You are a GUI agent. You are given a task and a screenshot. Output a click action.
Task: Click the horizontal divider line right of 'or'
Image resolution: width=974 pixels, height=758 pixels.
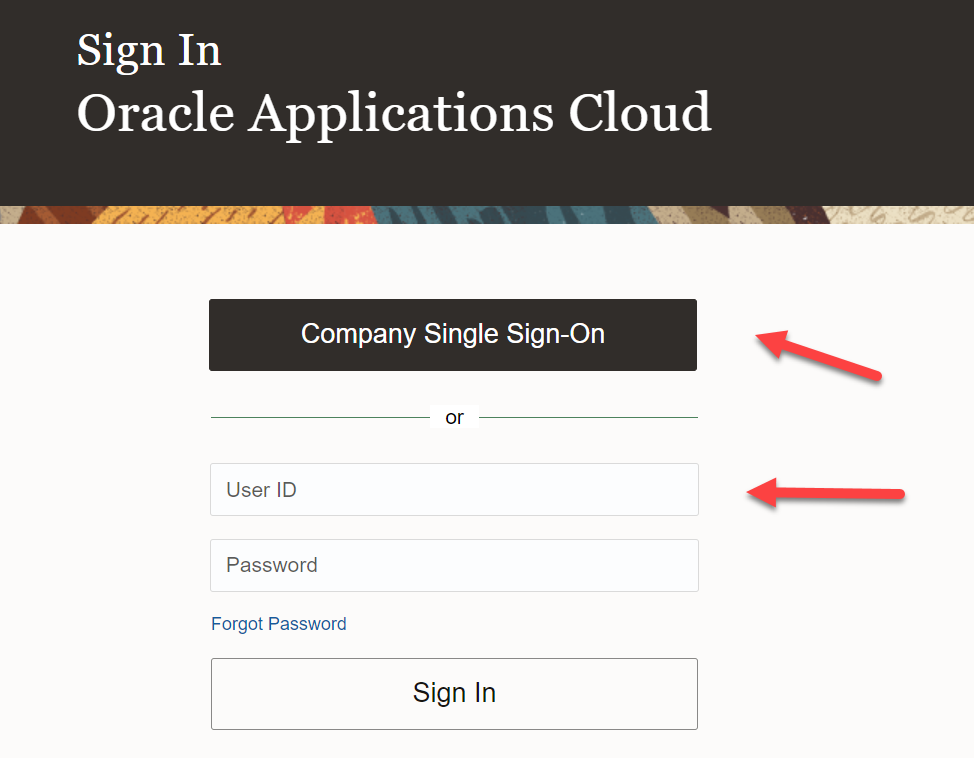[x=590, y=417]
